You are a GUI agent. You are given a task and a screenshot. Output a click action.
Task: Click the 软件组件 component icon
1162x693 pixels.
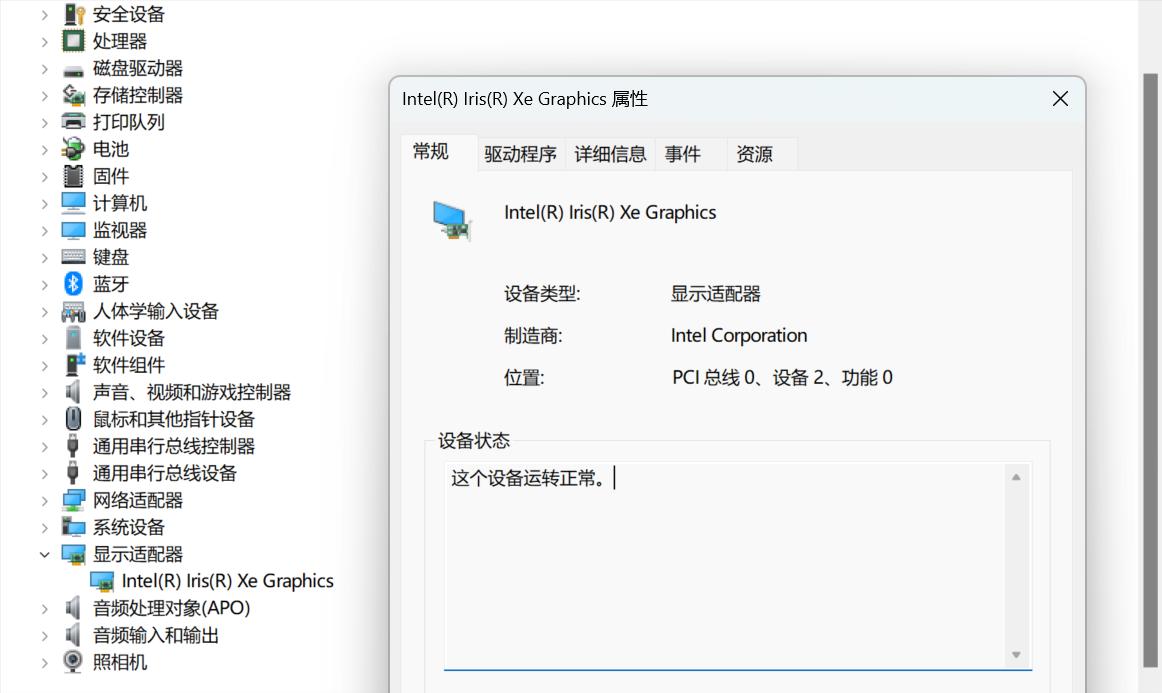pyautogui.click(x=75, y=365)
